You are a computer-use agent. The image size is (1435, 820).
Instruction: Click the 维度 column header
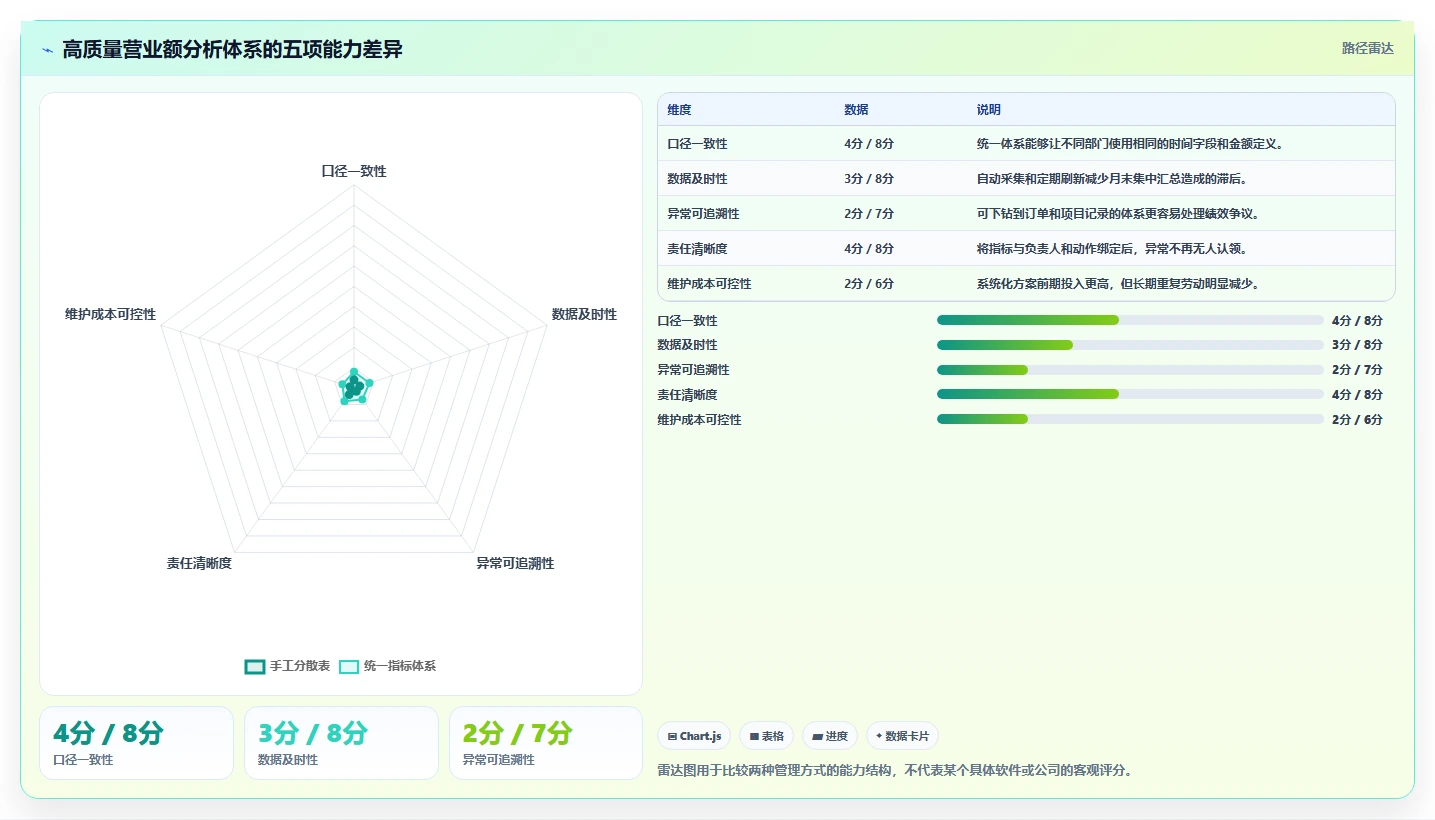(x=679, y=110)
